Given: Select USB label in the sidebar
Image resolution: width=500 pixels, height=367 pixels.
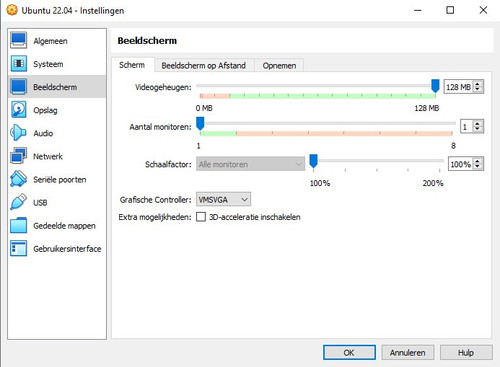Looking at the screenshot, I should (40, 203).
